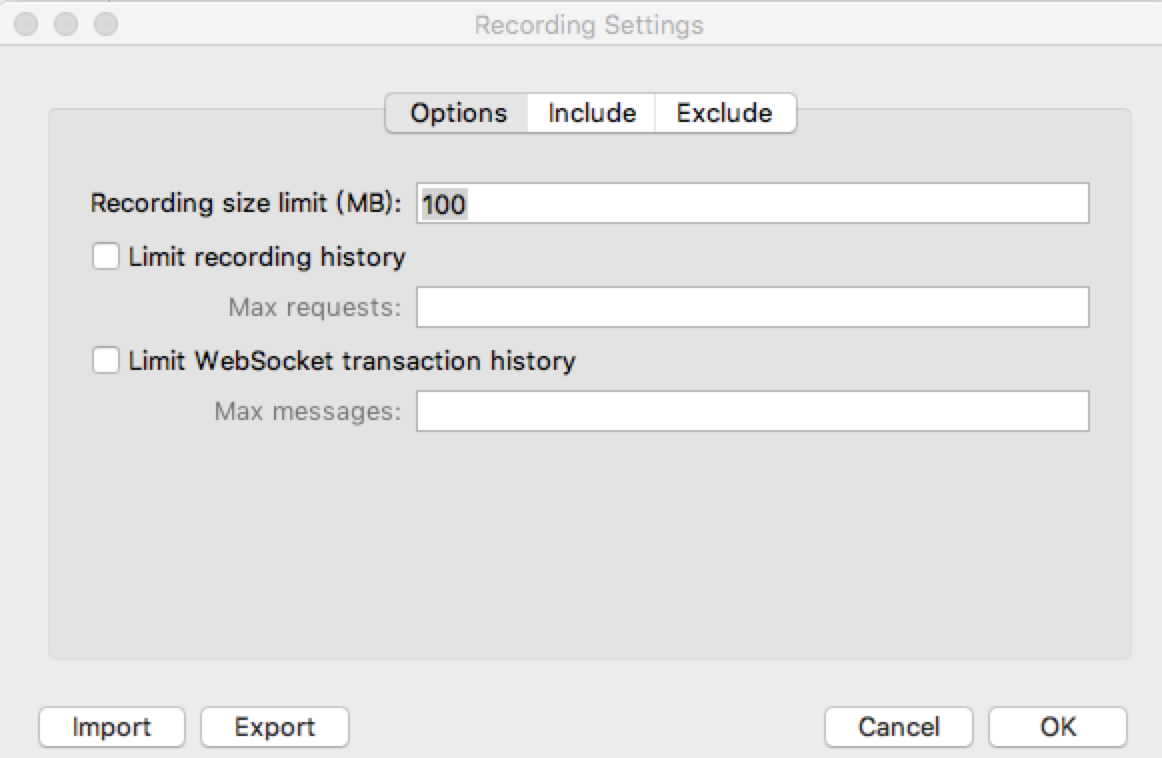Click the Recording Settings title text

pos(588,24)
